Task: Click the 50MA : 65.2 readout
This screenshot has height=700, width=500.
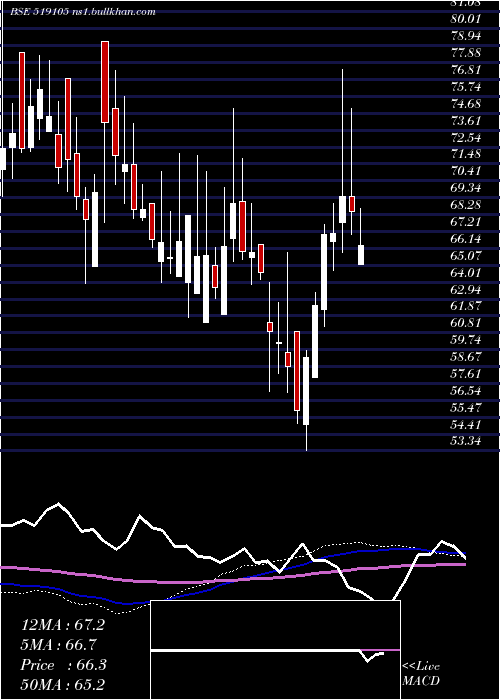Action: click(64, 684)
